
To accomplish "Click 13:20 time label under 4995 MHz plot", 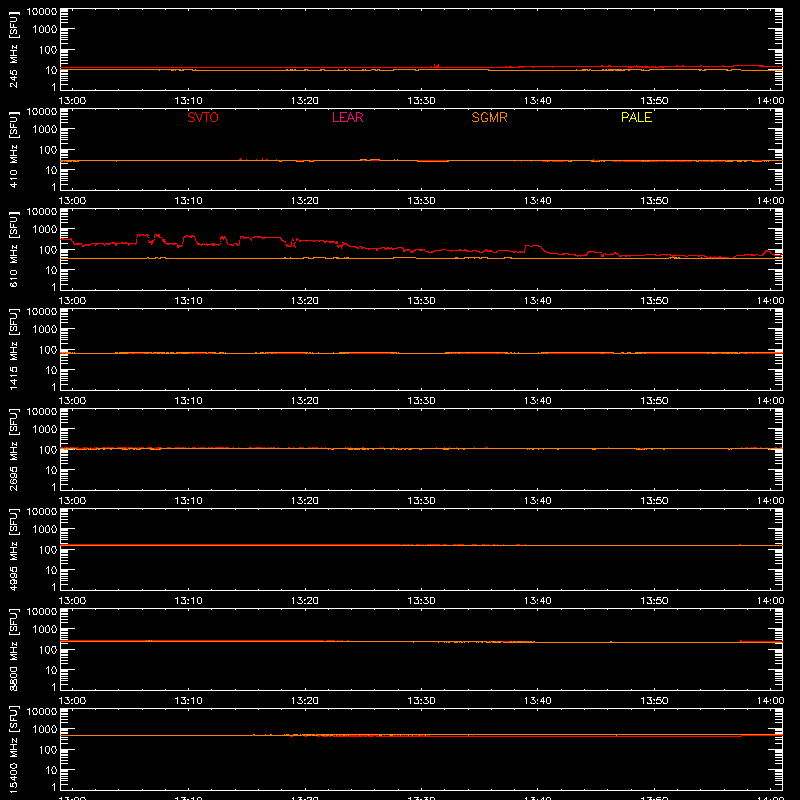I will point(305,601).
